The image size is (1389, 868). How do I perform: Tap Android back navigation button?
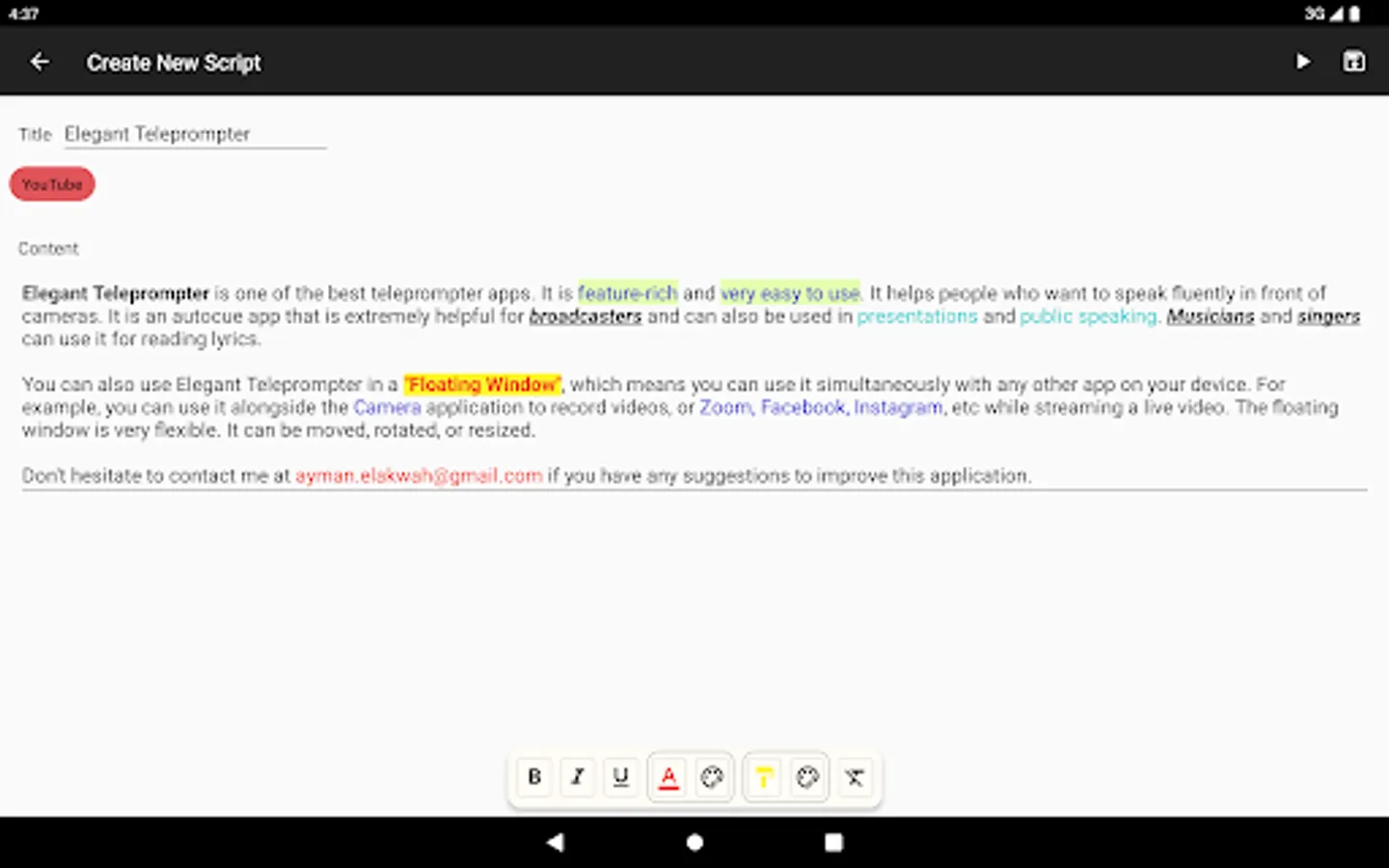pyautogui.click(x=555, y=842)
